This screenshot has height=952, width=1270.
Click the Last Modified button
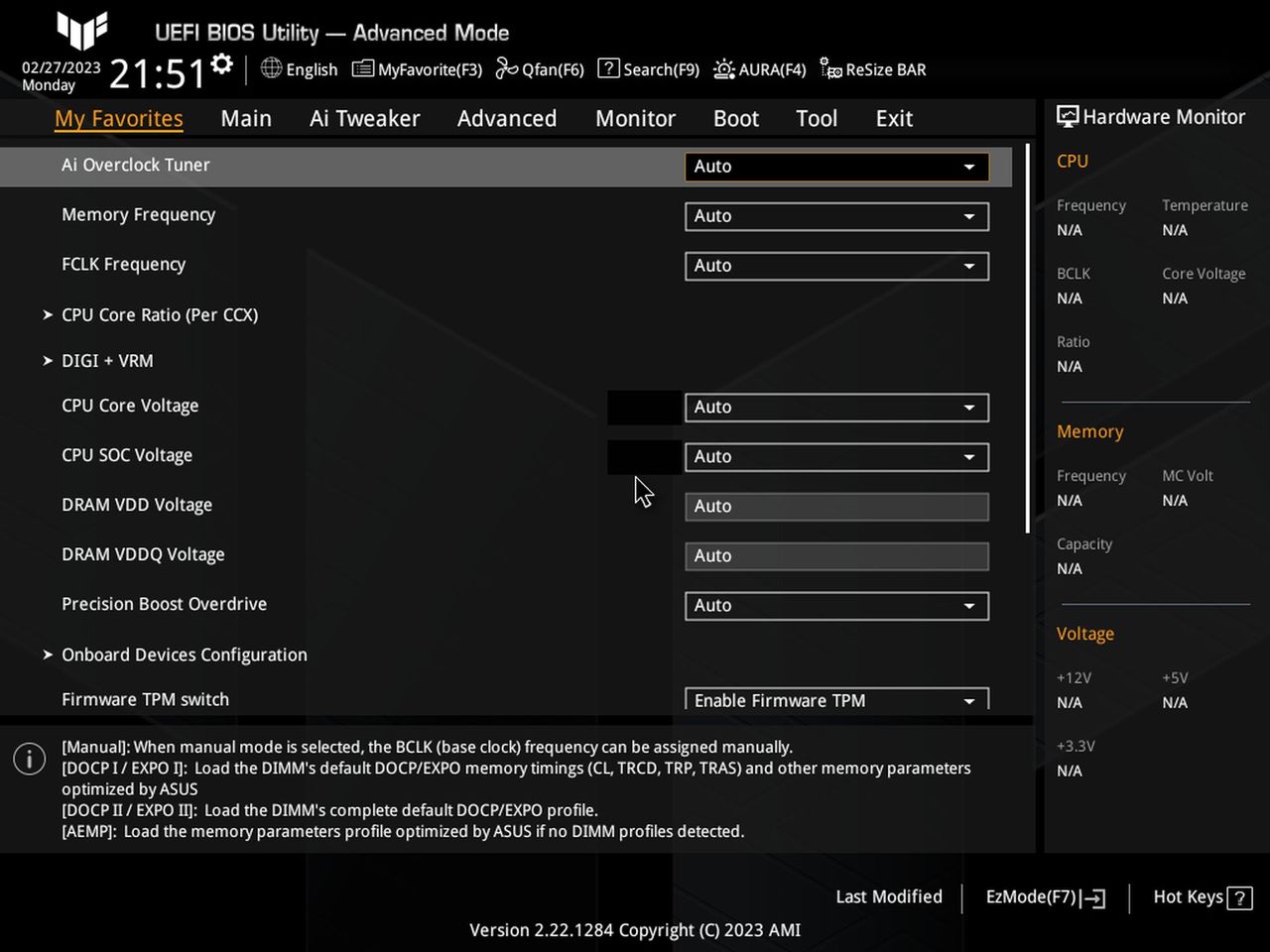tap(889, 896)
